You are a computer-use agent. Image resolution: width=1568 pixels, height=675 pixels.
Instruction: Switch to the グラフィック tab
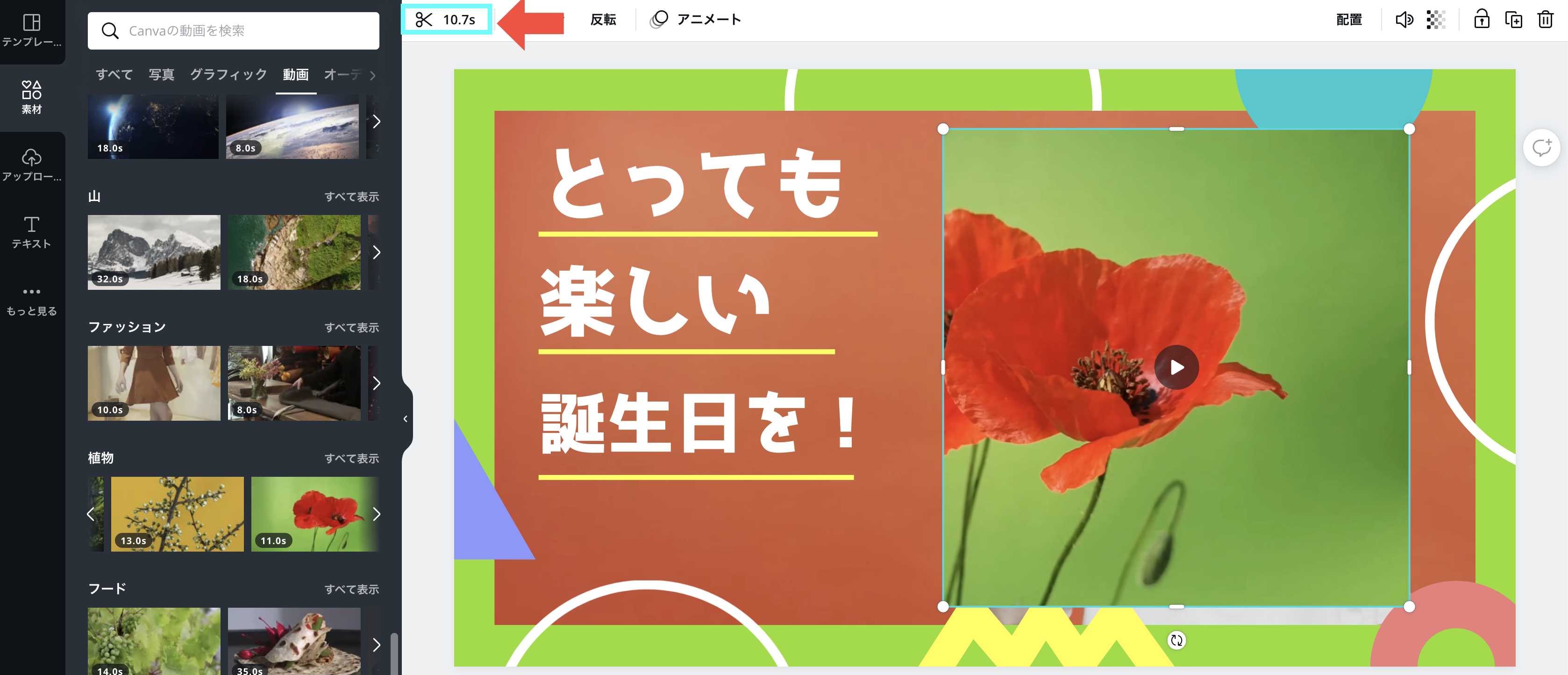coord(228,74)
